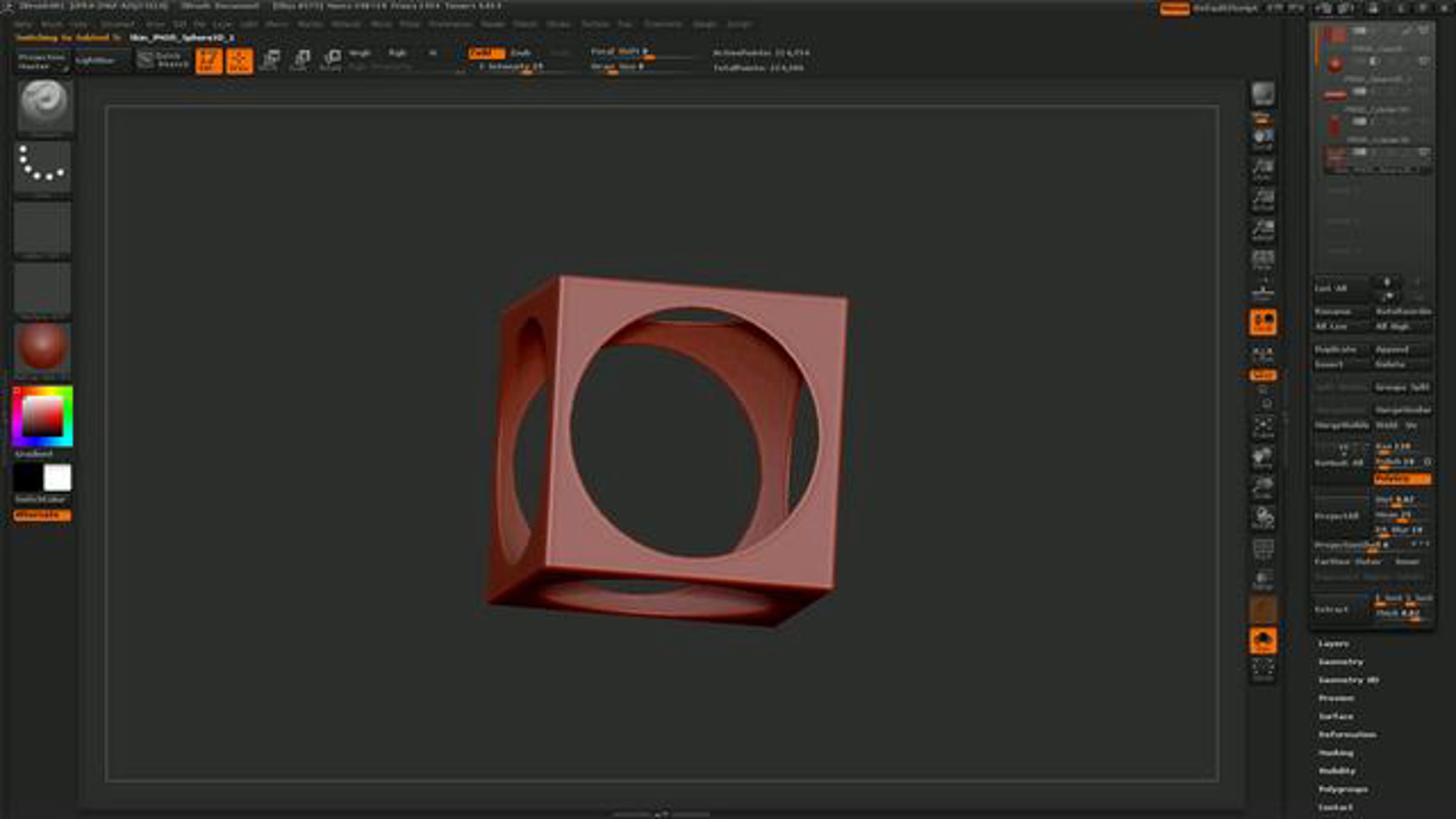The image size is (1456, 819).
Task: Expand the Visibility sub-palette
Action: [x=1336, y=770]
